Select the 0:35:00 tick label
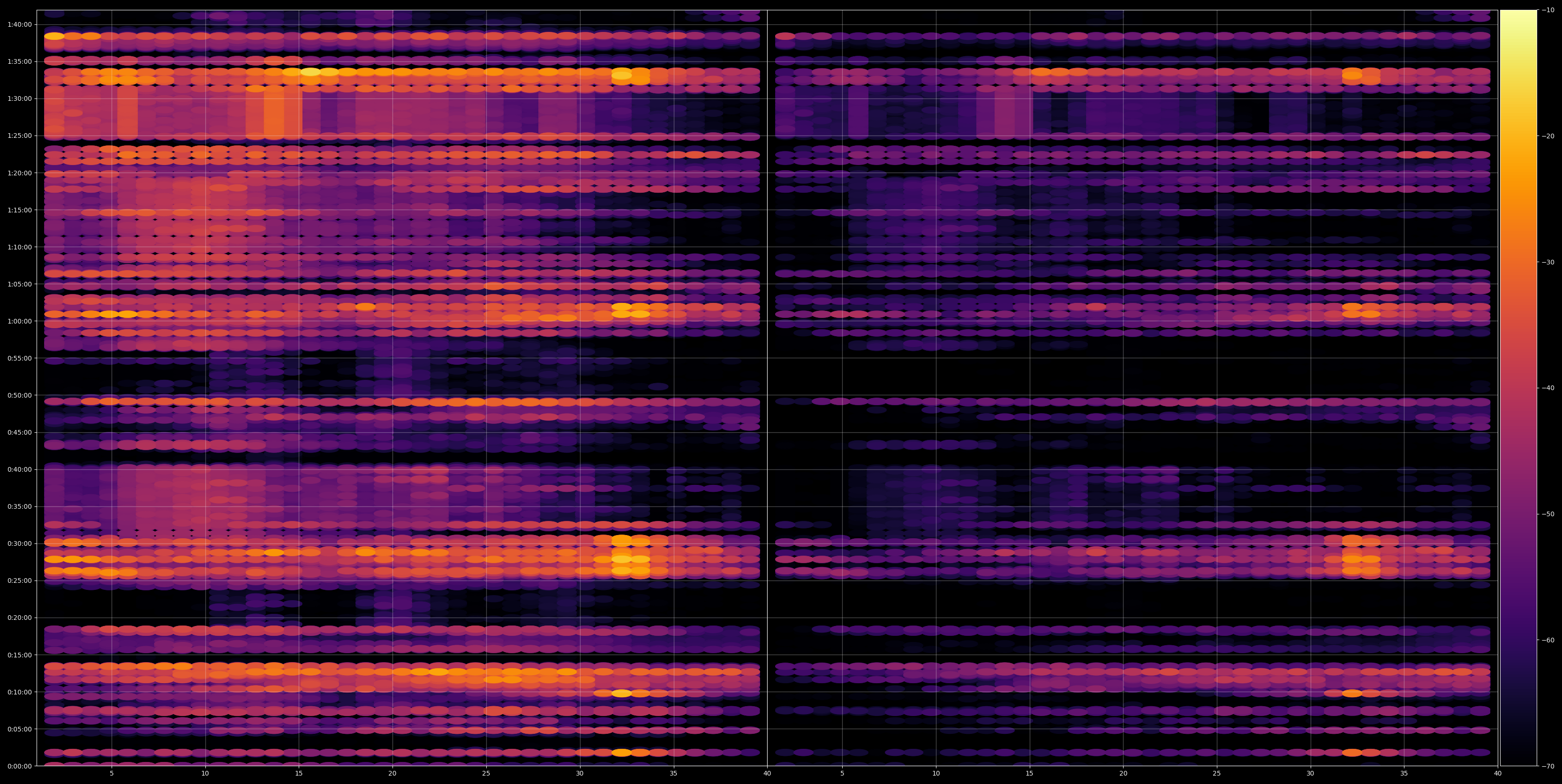Screen dimensions: 1562x784 (19, 506)
